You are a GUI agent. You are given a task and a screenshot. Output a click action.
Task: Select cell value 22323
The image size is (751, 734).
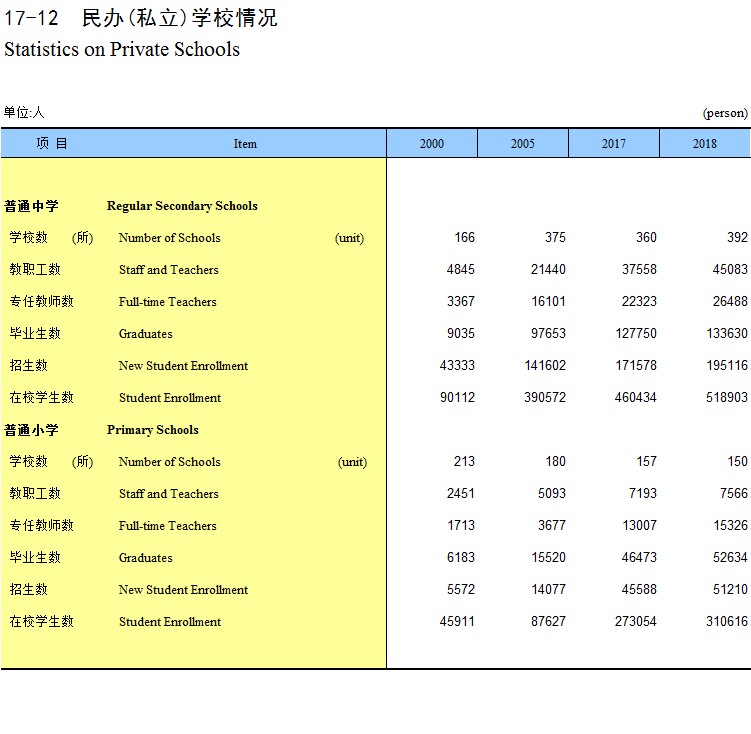639,301
